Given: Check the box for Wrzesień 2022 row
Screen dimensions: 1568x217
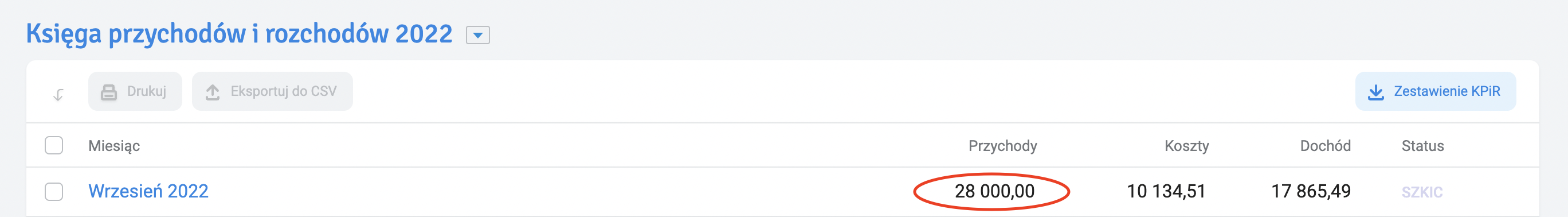Looking at the screenshot, I should pos(54,191).
